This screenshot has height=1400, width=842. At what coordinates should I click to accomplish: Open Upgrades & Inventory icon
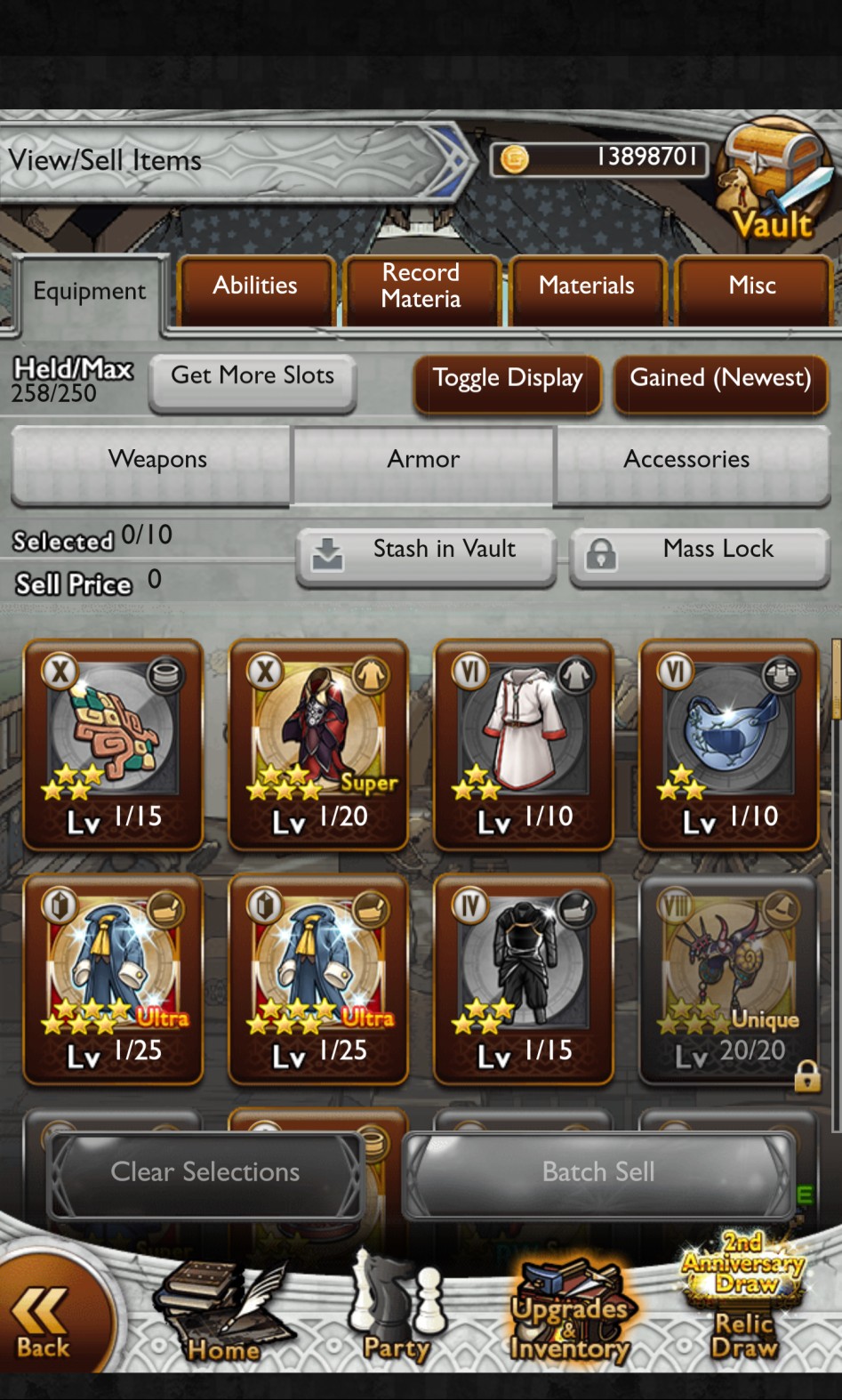tap(570, 1312)
